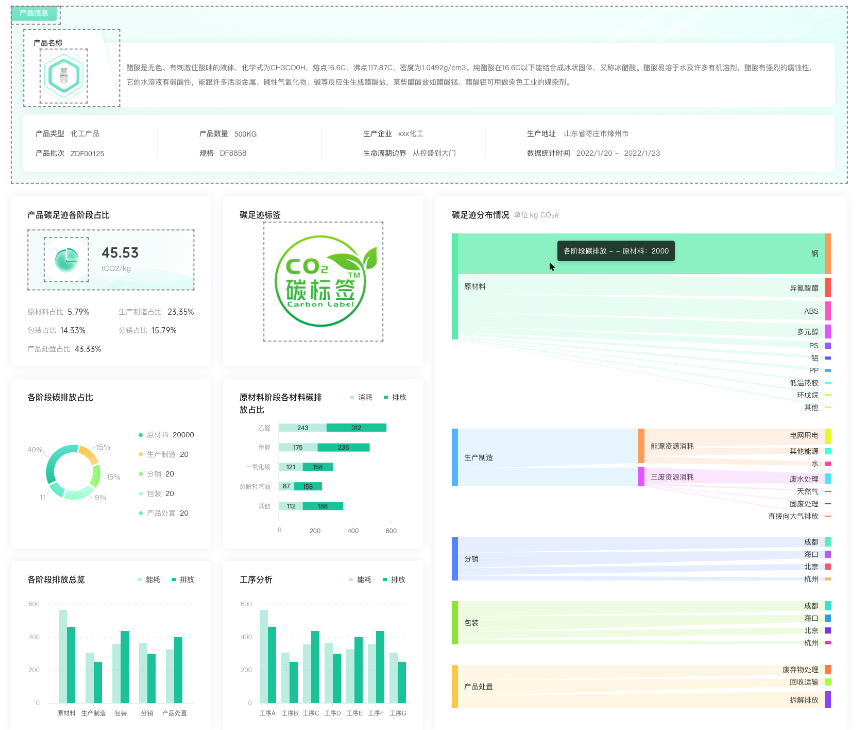Click the 乙醛 bar showing 312

[355, 427]
